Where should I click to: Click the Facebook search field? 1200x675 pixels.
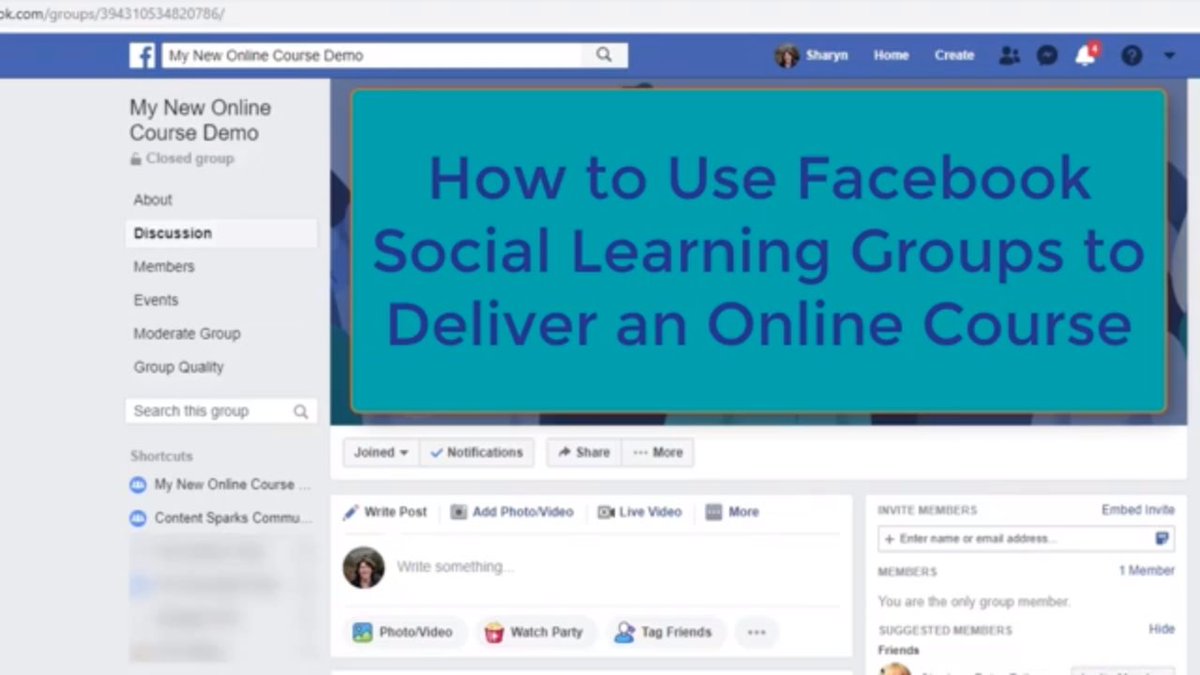pos(372,55)
